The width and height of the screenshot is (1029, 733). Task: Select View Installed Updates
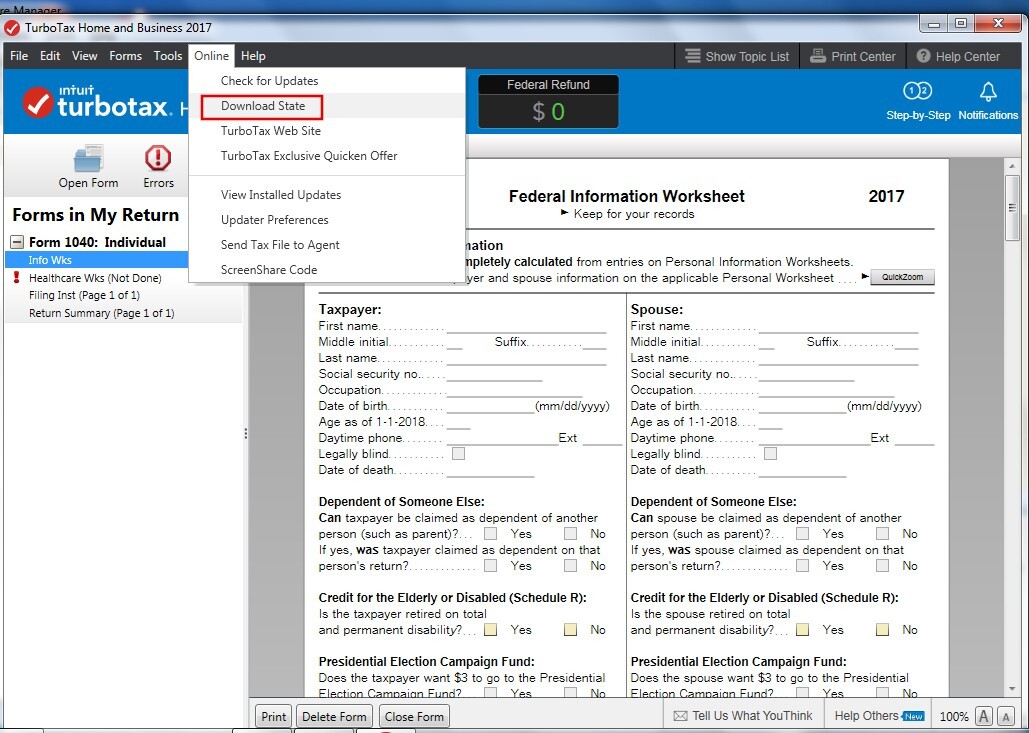[x=327, y=194]
